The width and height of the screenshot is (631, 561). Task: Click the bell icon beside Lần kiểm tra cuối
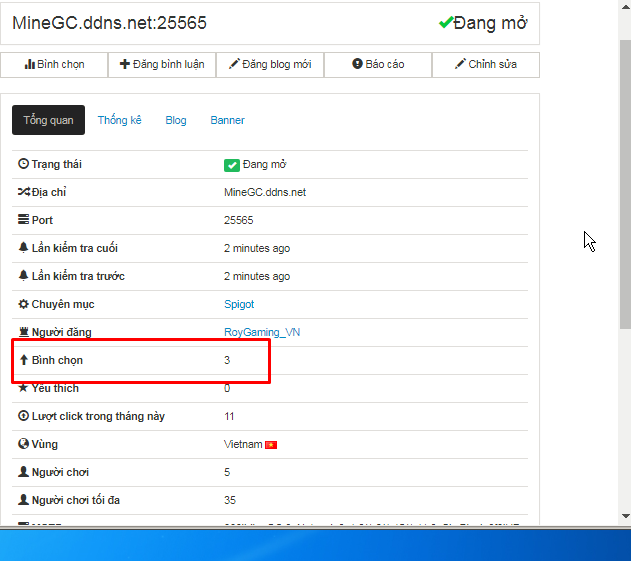coord(23,247)
